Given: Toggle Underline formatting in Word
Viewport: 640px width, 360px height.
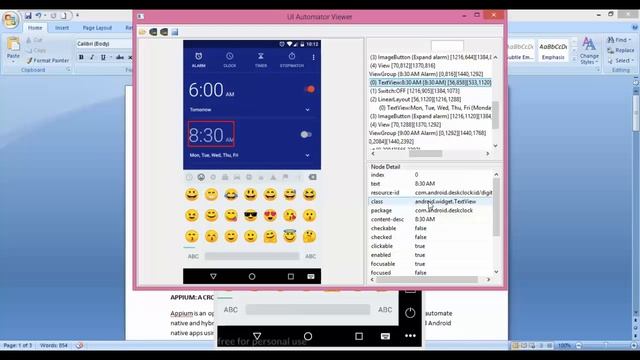Looking at the screenshot, I should [x=103, y=57].
